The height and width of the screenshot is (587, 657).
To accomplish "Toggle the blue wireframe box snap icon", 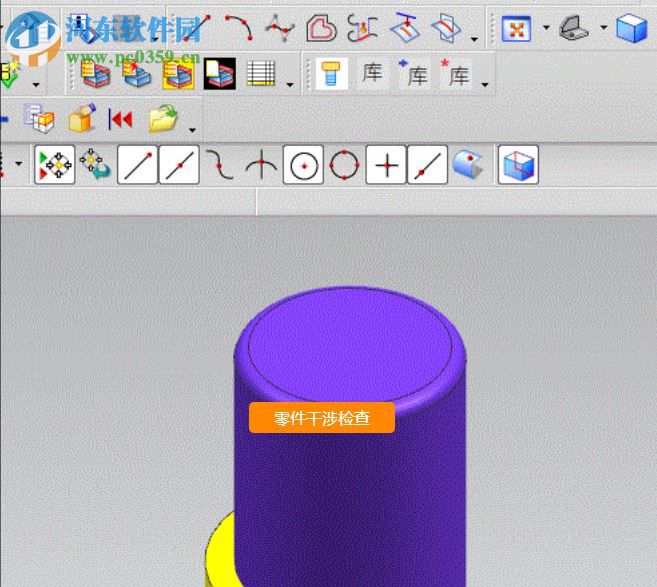I will click(x=518, y=165).
